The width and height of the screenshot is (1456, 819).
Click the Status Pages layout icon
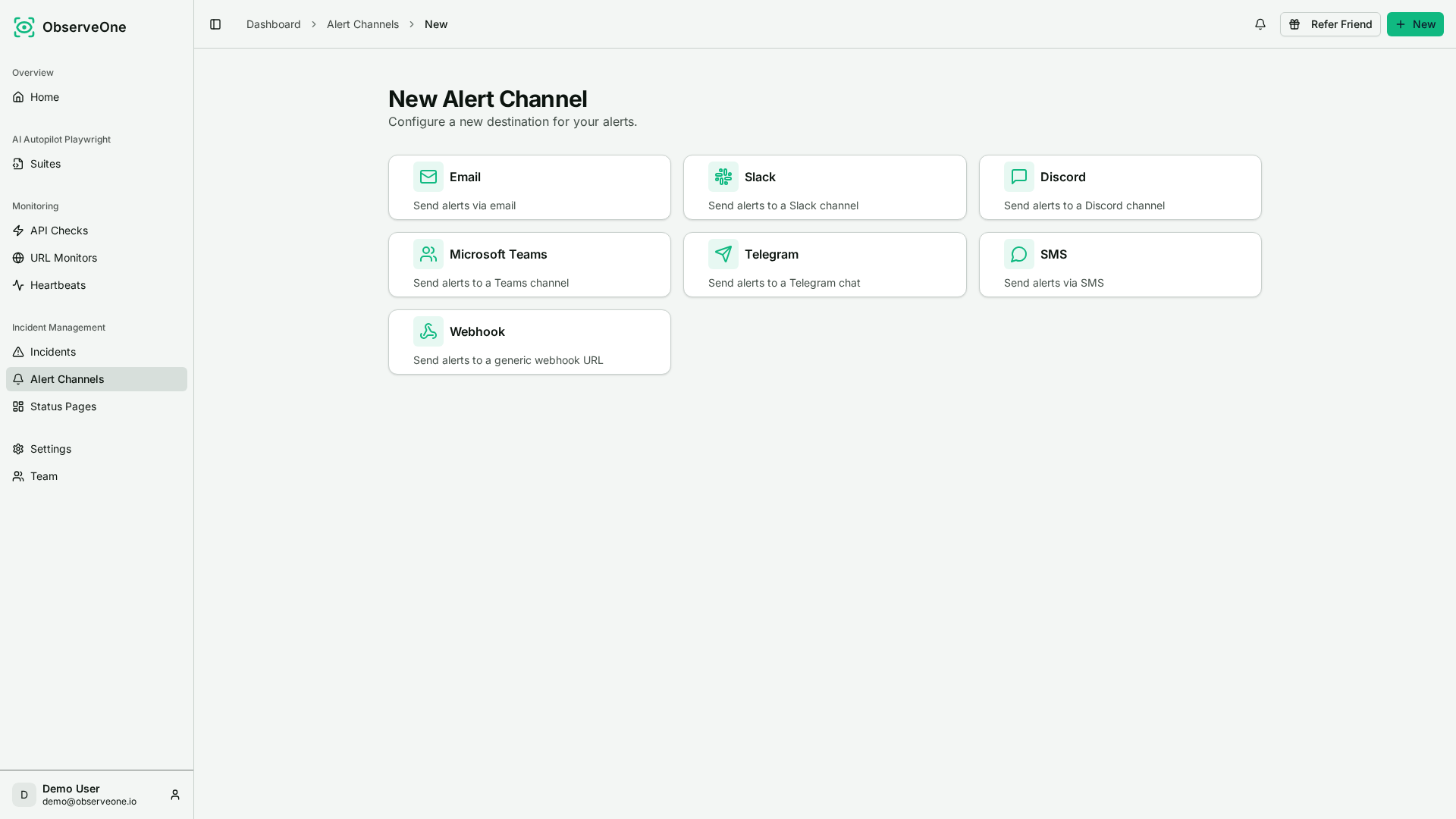click(x=18, y=406)
